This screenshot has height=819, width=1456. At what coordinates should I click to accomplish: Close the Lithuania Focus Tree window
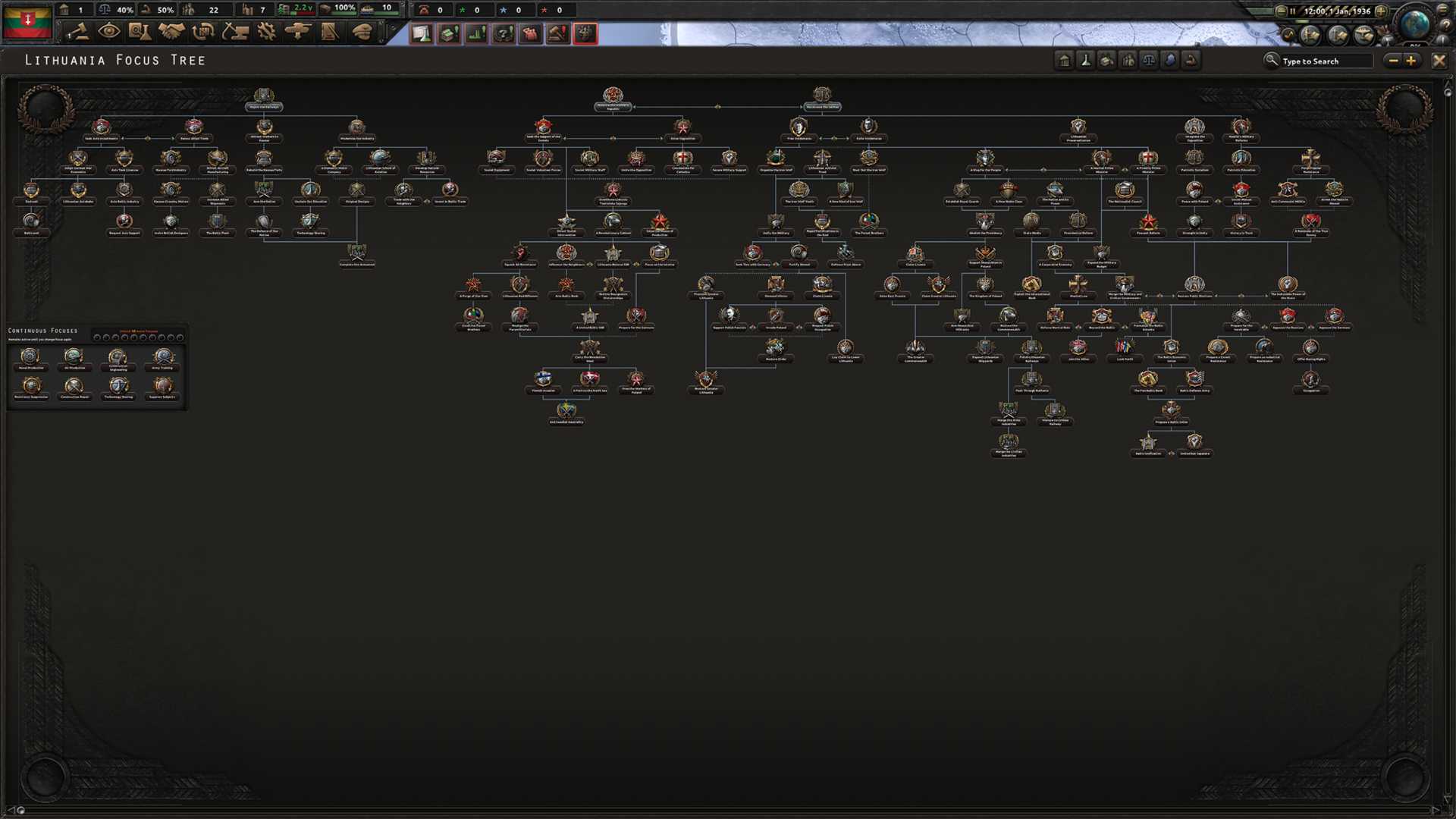click(x=1439, y=61)
